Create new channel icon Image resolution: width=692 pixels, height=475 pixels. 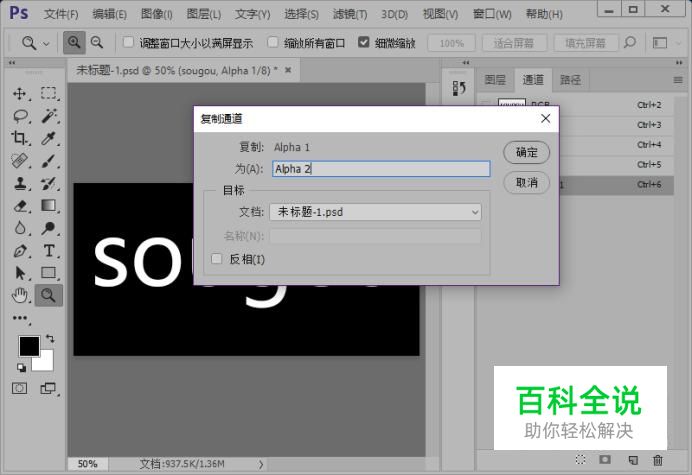click(x=633, y=460)
